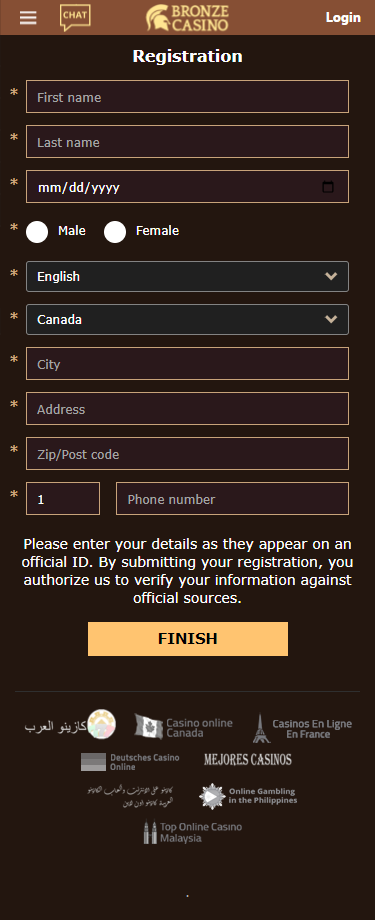
Task: Click the Arabic casino roulette logo
Action: [x=102, y=724]
